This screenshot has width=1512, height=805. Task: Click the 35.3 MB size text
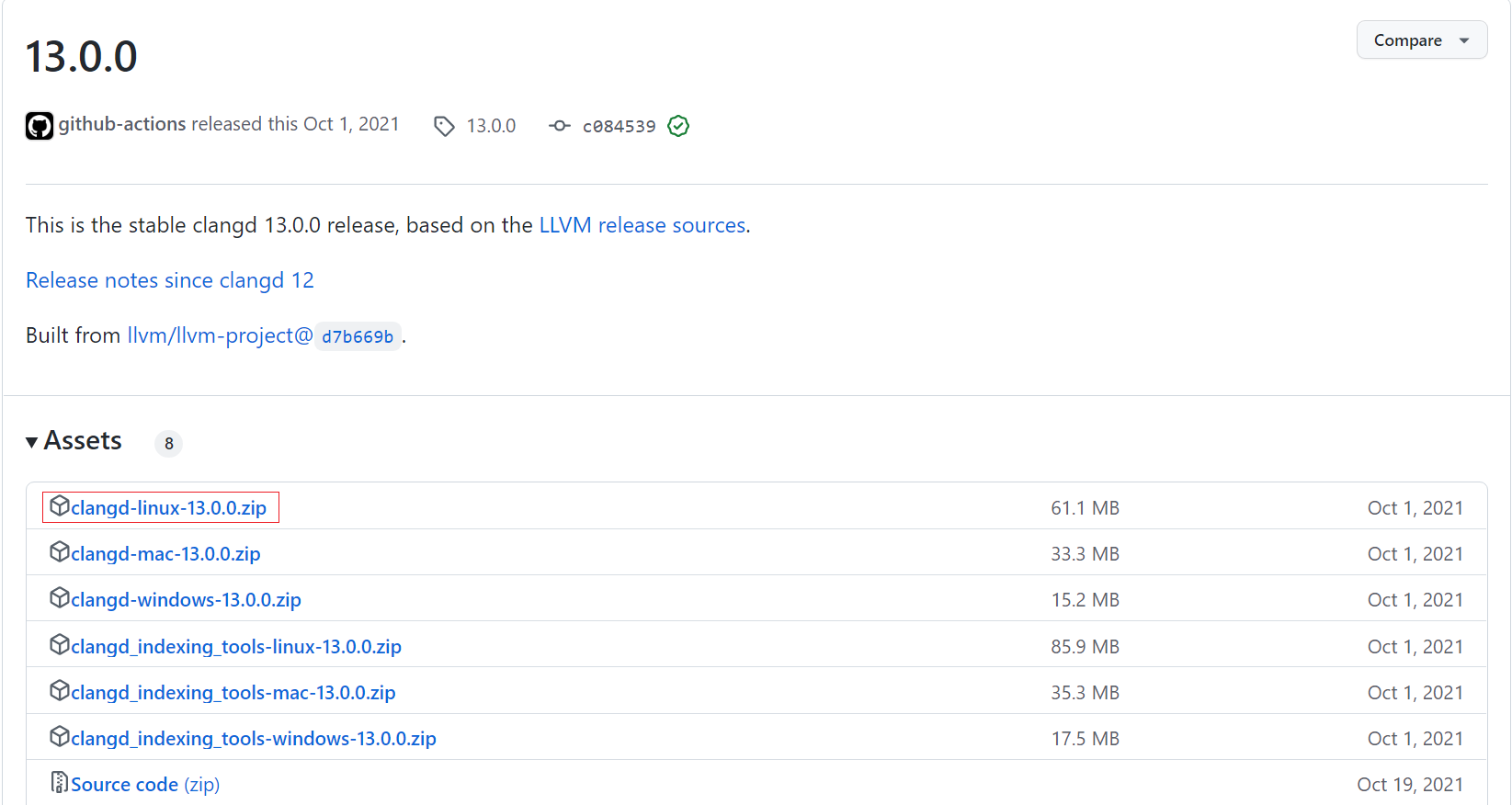[x=1085, y=693]
